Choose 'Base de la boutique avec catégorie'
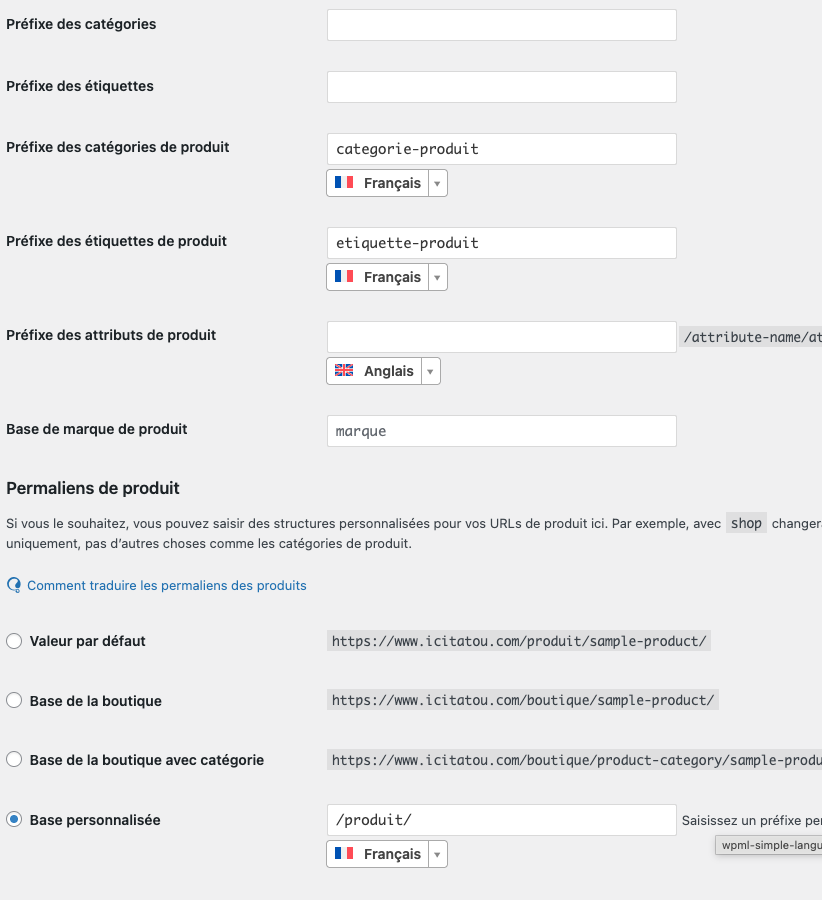This screenshot has width=822, height=900. pyautogui.click(x=14, y=760)
